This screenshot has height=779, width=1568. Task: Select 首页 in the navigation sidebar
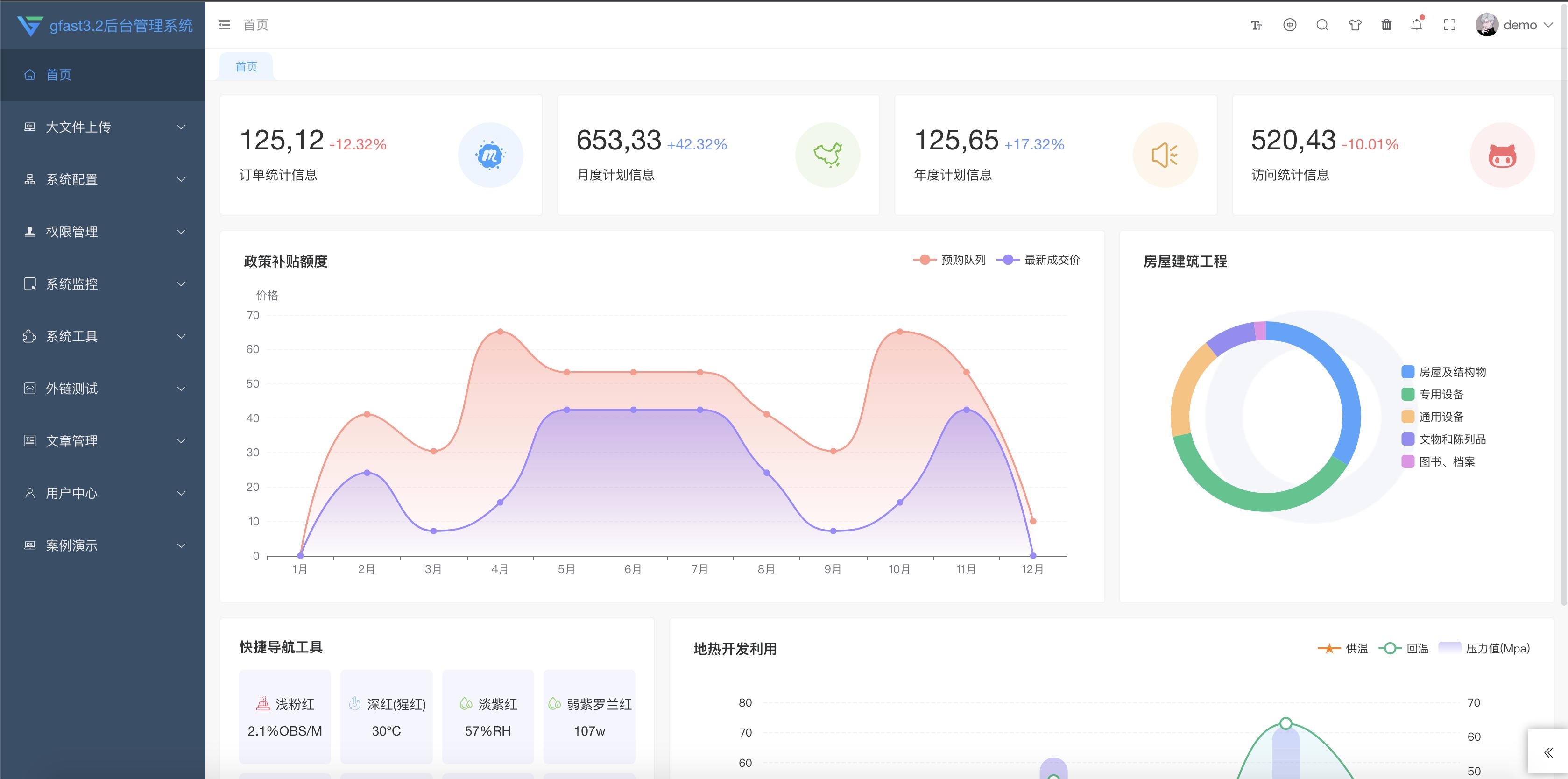(x=58, y=74)
